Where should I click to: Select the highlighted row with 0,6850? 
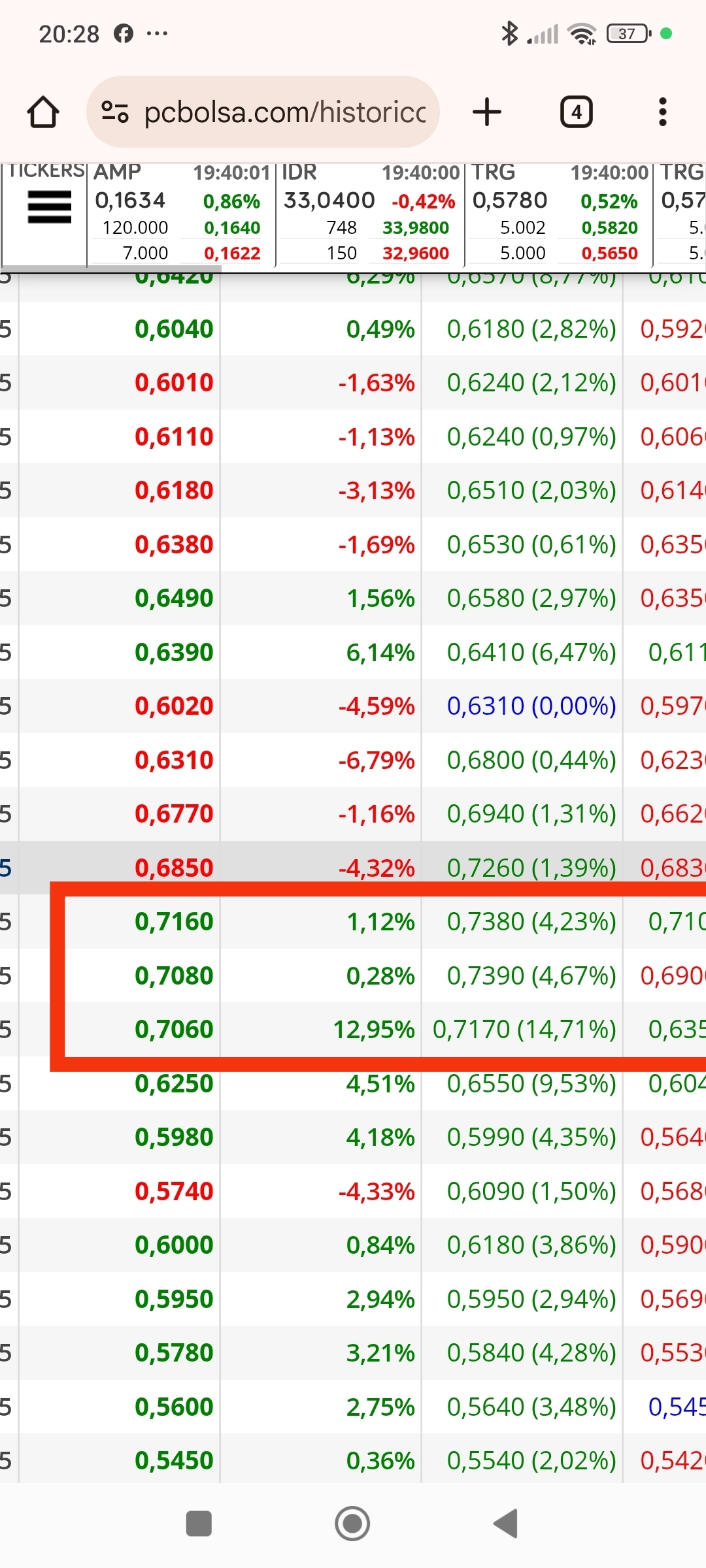click(x=353, y=868)
